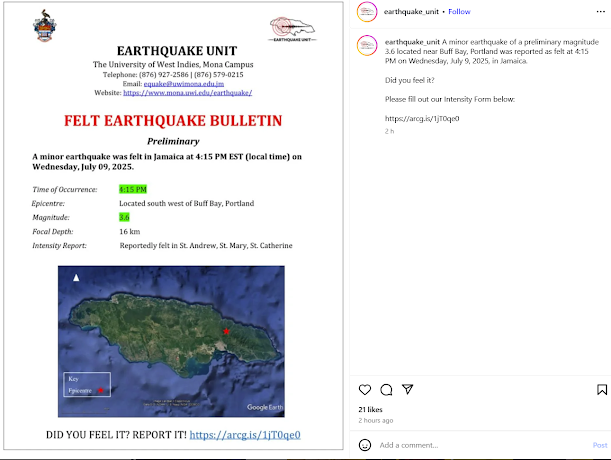This screenshot has width=611, height=460.
Task: Save the post with the bookmark icon
Action: click(602, 389)
